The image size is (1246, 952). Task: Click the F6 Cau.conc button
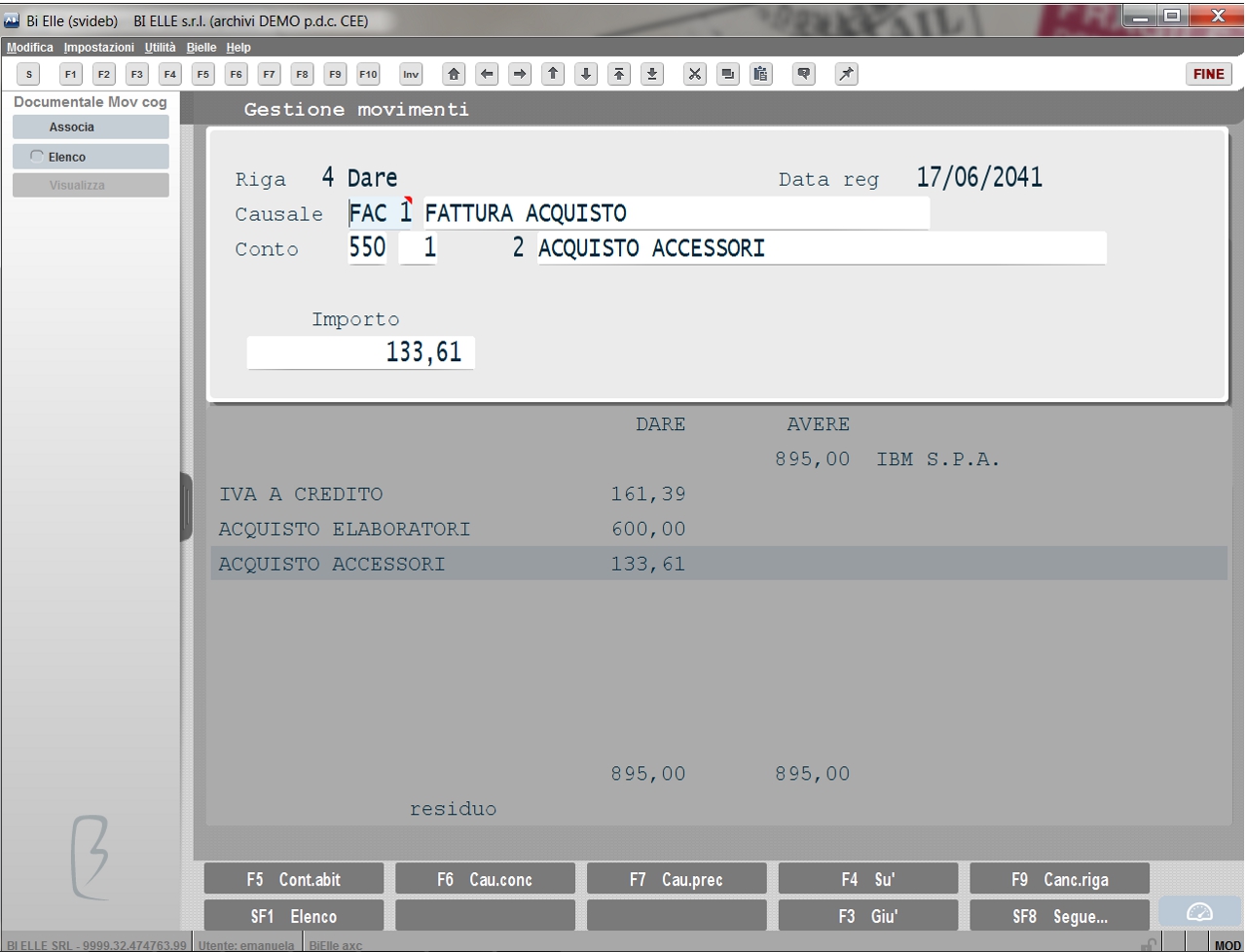486,879
